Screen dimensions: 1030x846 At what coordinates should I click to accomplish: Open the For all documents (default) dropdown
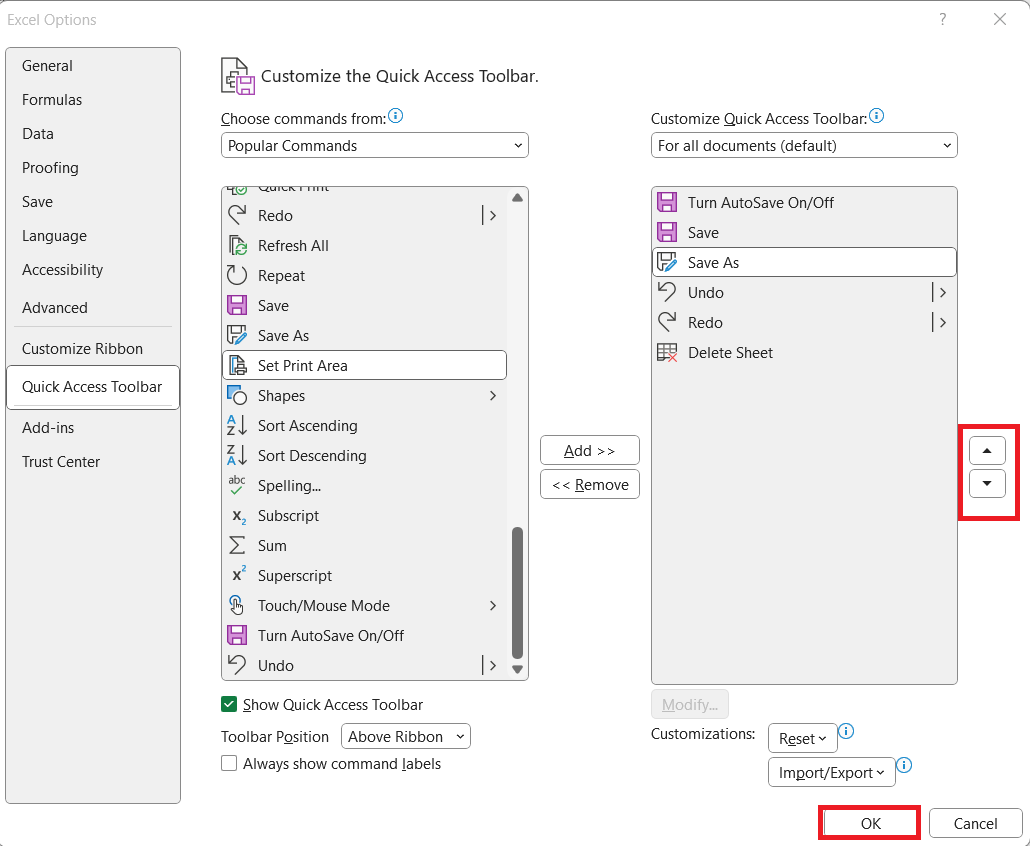tap(804, 145)
